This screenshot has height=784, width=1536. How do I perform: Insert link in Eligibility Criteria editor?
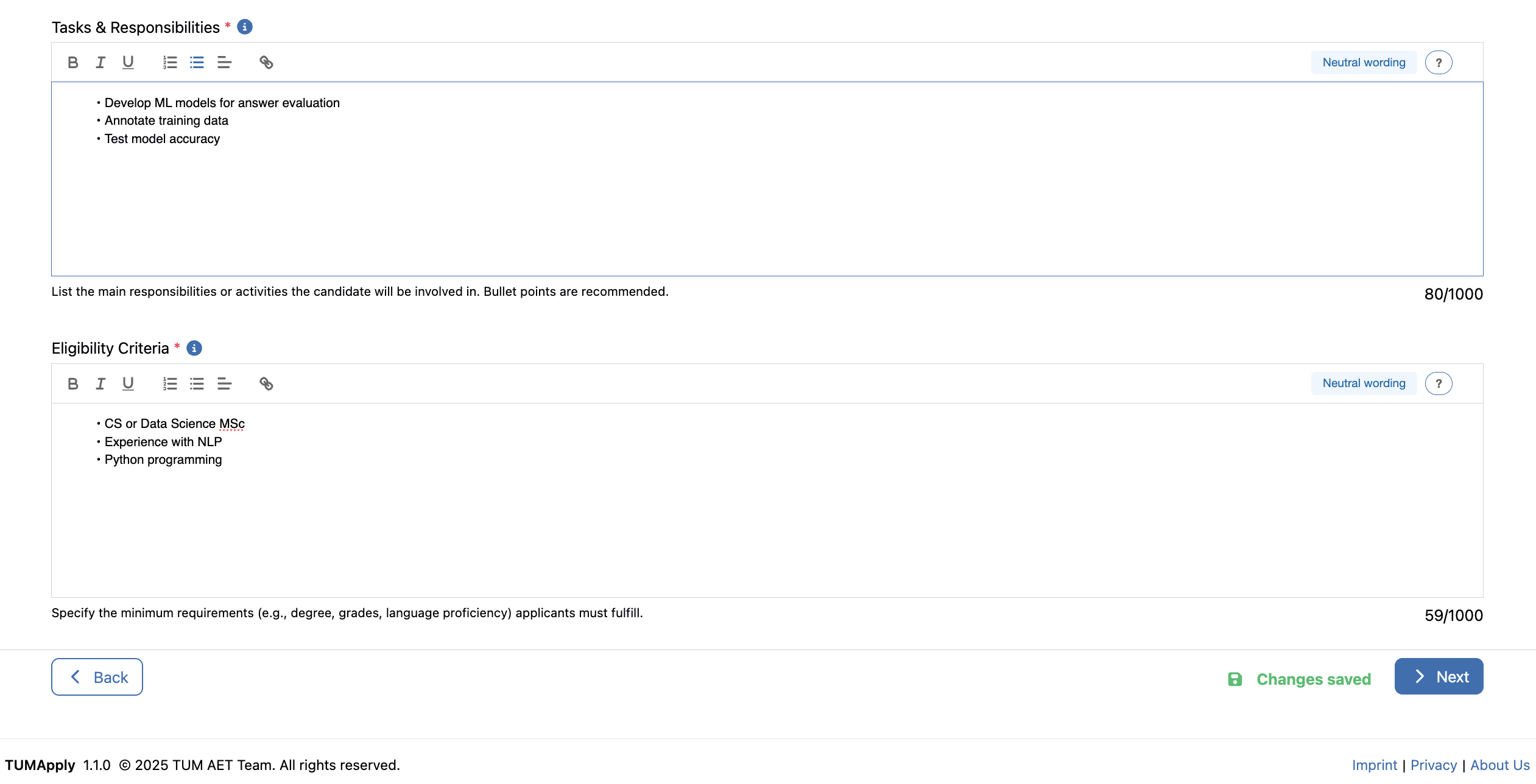[266, 383]
